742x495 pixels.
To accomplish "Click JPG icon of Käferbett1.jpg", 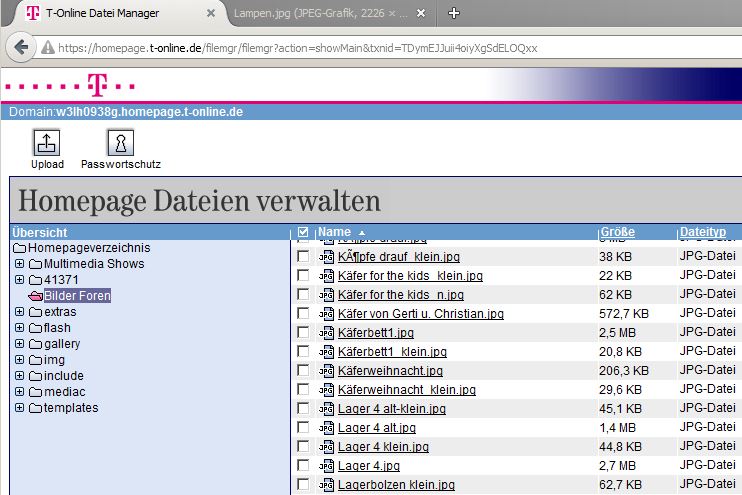I will point(327,333).
